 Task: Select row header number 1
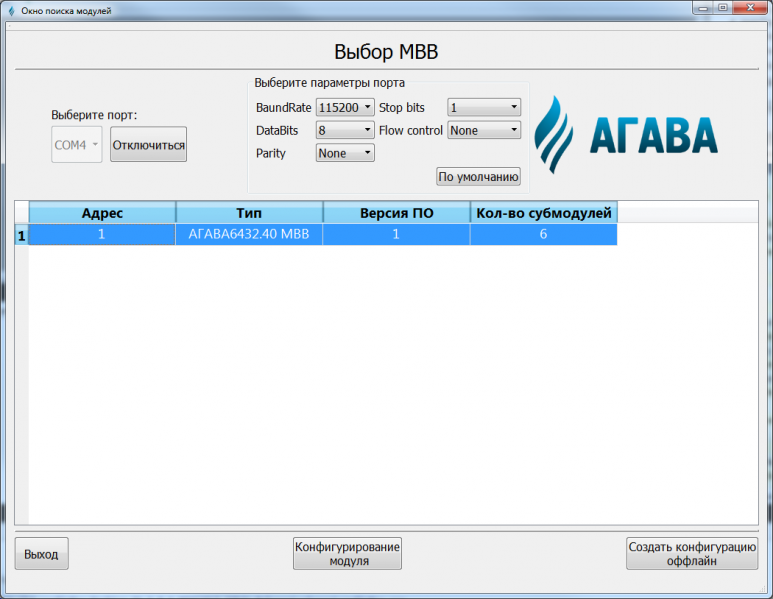point(22,235)
